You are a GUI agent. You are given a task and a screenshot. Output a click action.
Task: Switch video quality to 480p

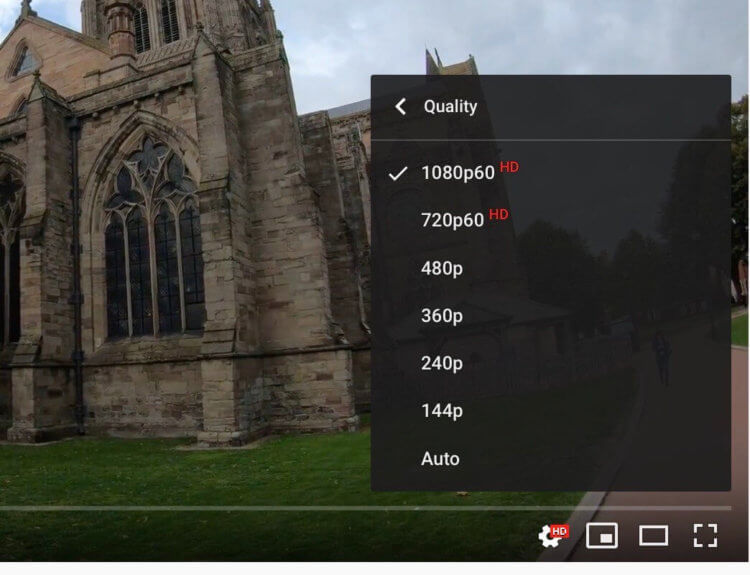551,268
